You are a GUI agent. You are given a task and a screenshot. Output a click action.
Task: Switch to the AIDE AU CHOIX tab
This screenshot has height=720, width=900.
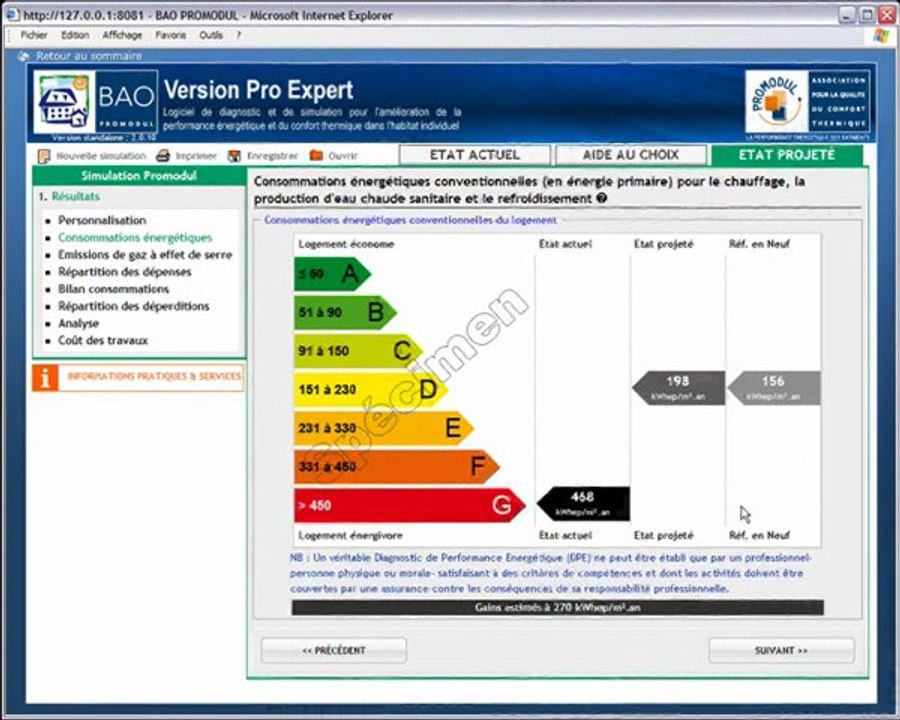pos(631,154)
